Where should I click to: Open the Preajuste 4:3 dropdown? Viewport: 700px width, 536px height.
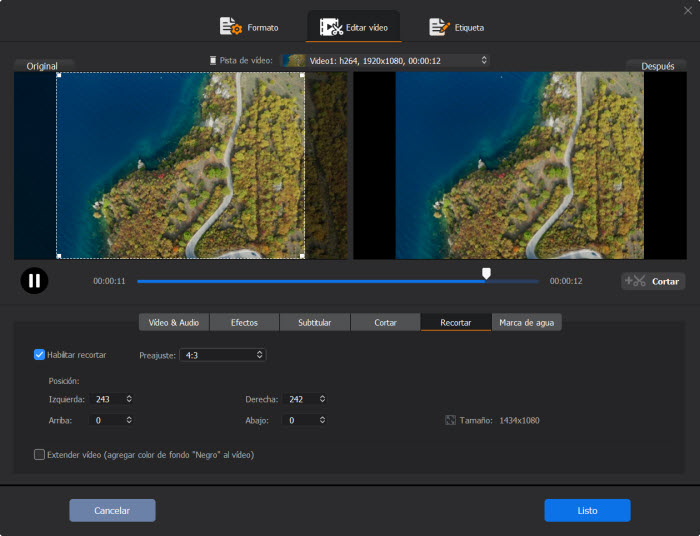tap(222, 355)
